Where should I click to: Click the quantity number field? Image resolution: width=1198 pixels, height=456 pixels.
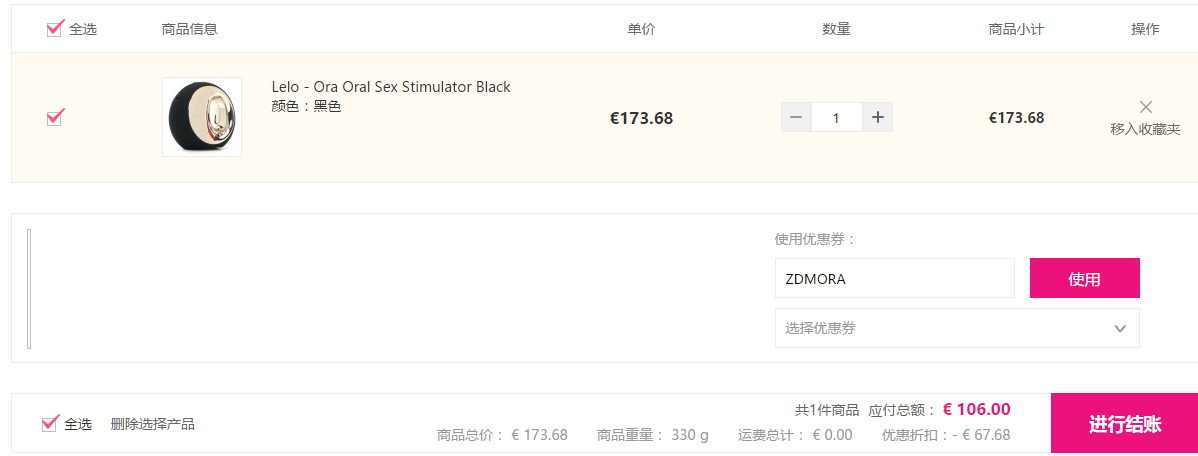click(x=837, y=118)
